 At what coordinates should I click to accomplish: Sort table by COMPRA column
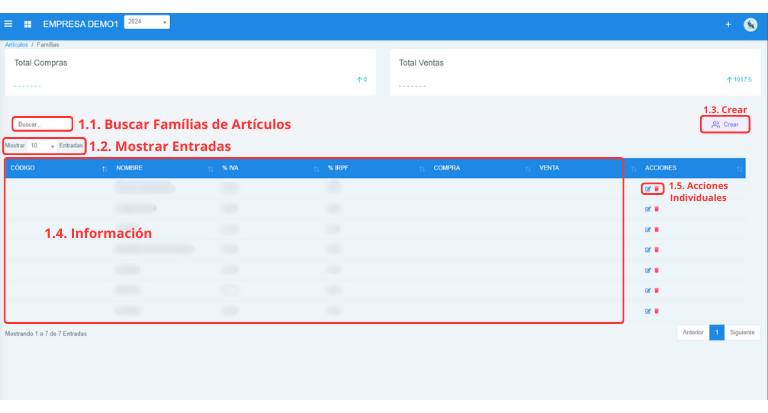(x=481, y=168)
